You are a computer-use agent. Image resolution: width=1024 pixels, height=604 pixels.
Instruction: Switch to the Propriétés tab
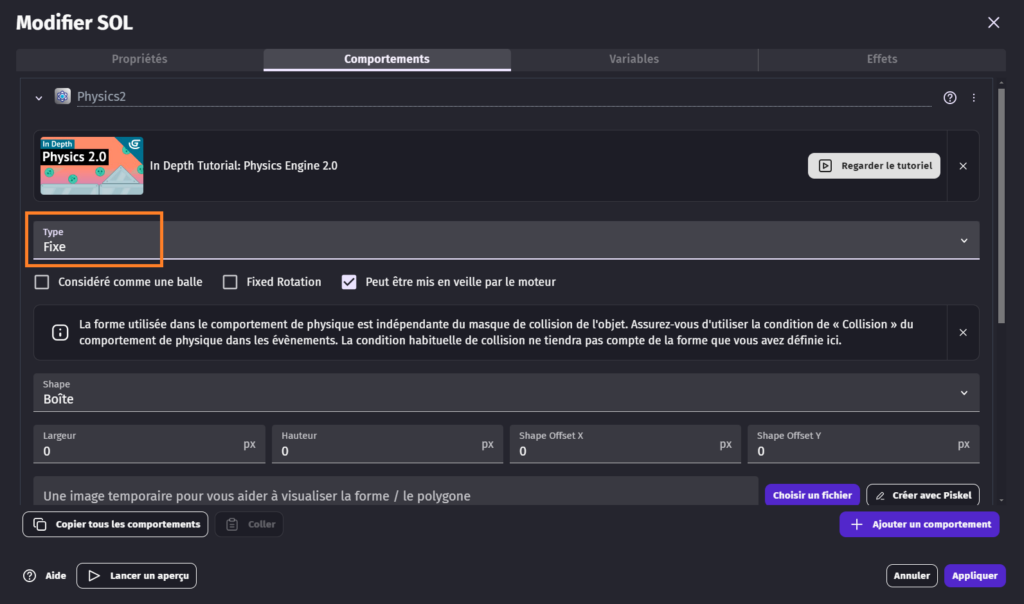click(x=140, y=59)
